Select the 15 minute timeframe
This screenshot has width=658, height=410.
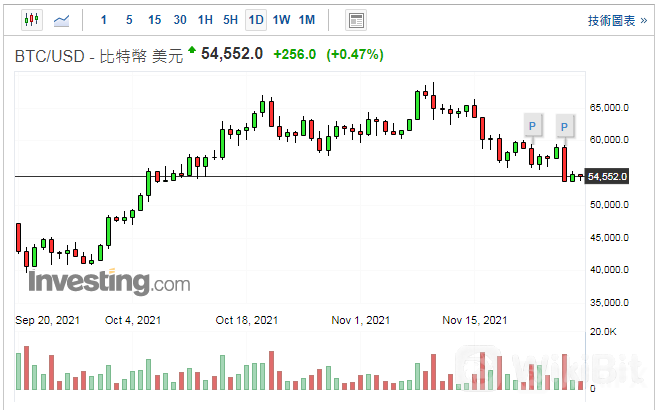[x=154, y=20]
